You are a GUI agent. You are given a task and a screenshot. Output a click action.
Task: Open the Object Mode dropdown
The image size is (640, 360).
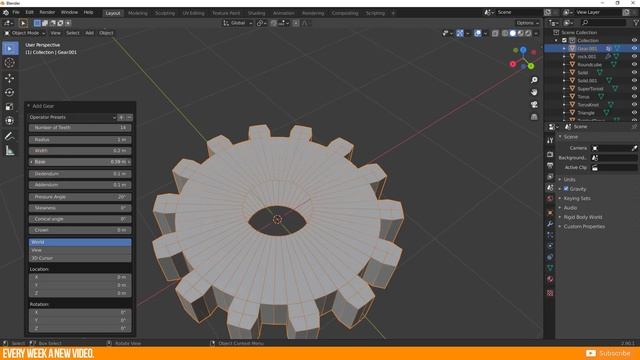point(25,33)
